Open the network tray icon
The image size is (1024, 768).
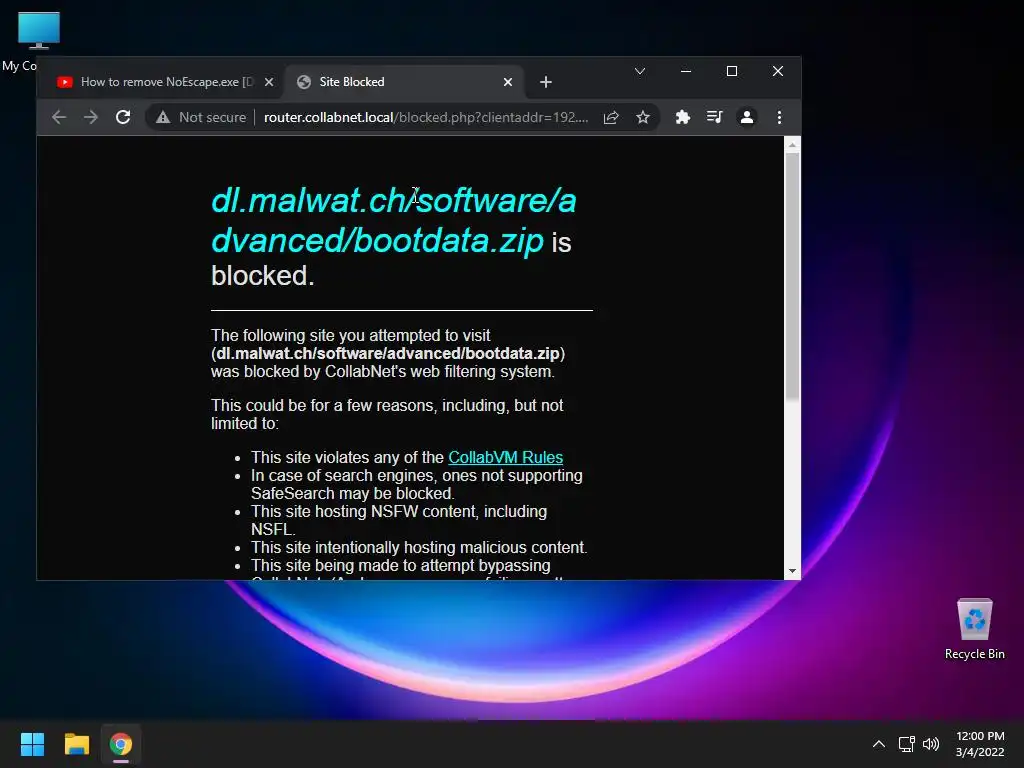point(906,744)
